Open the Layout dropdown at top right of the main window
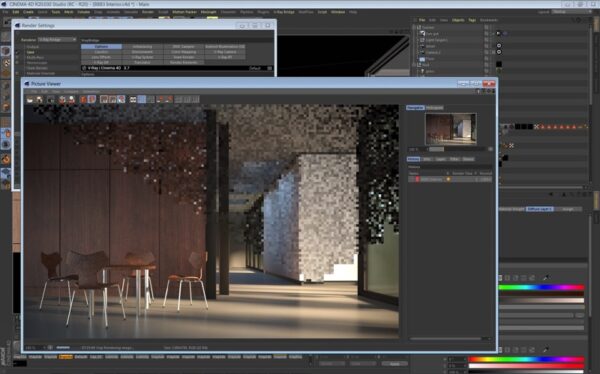Viewport: 600px width, 374px height. click(x=571, y=12)
